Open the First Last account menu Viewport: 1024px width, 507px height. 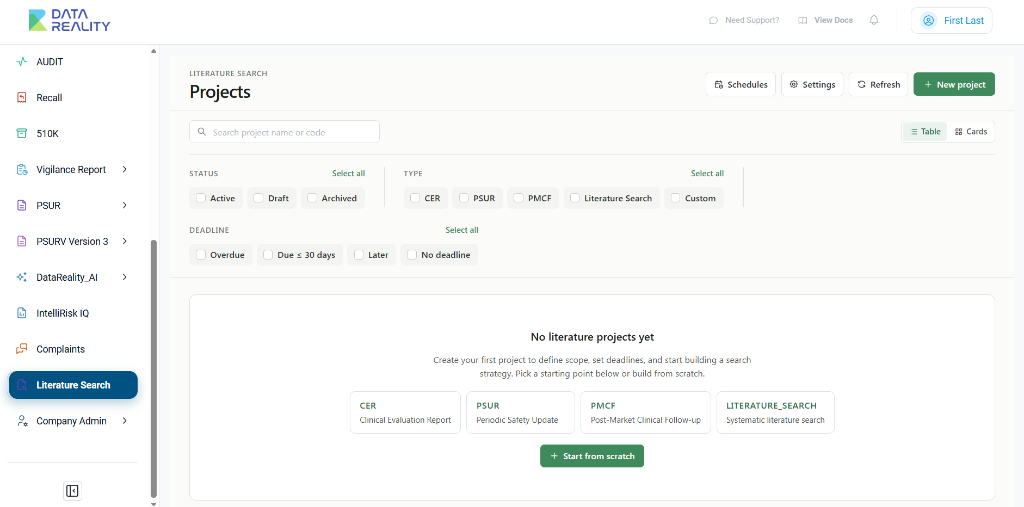[x=952, y=20]
